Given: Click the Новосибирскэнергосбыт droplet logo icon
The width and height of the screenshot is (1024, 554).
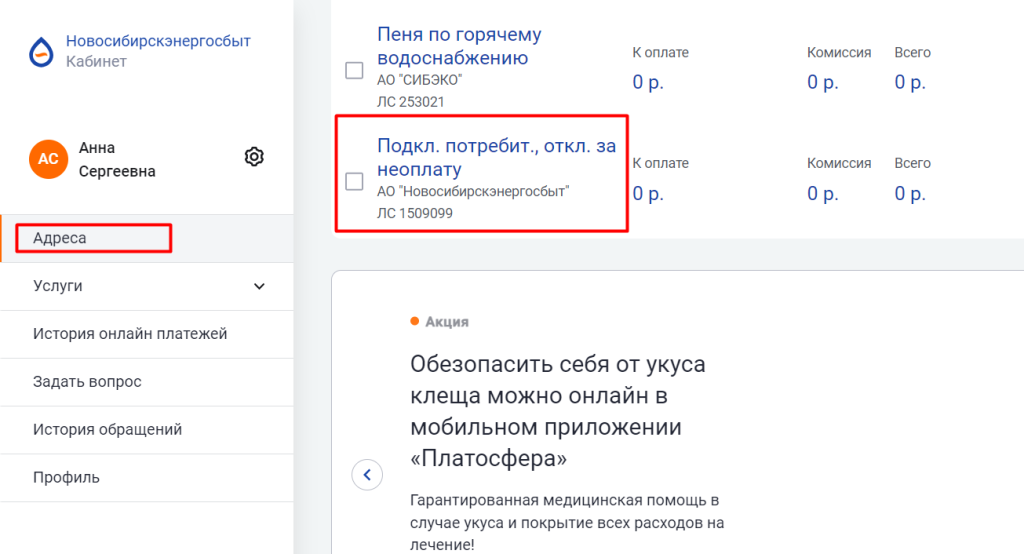Looking at the screenshot, I should tap(41, 51).
